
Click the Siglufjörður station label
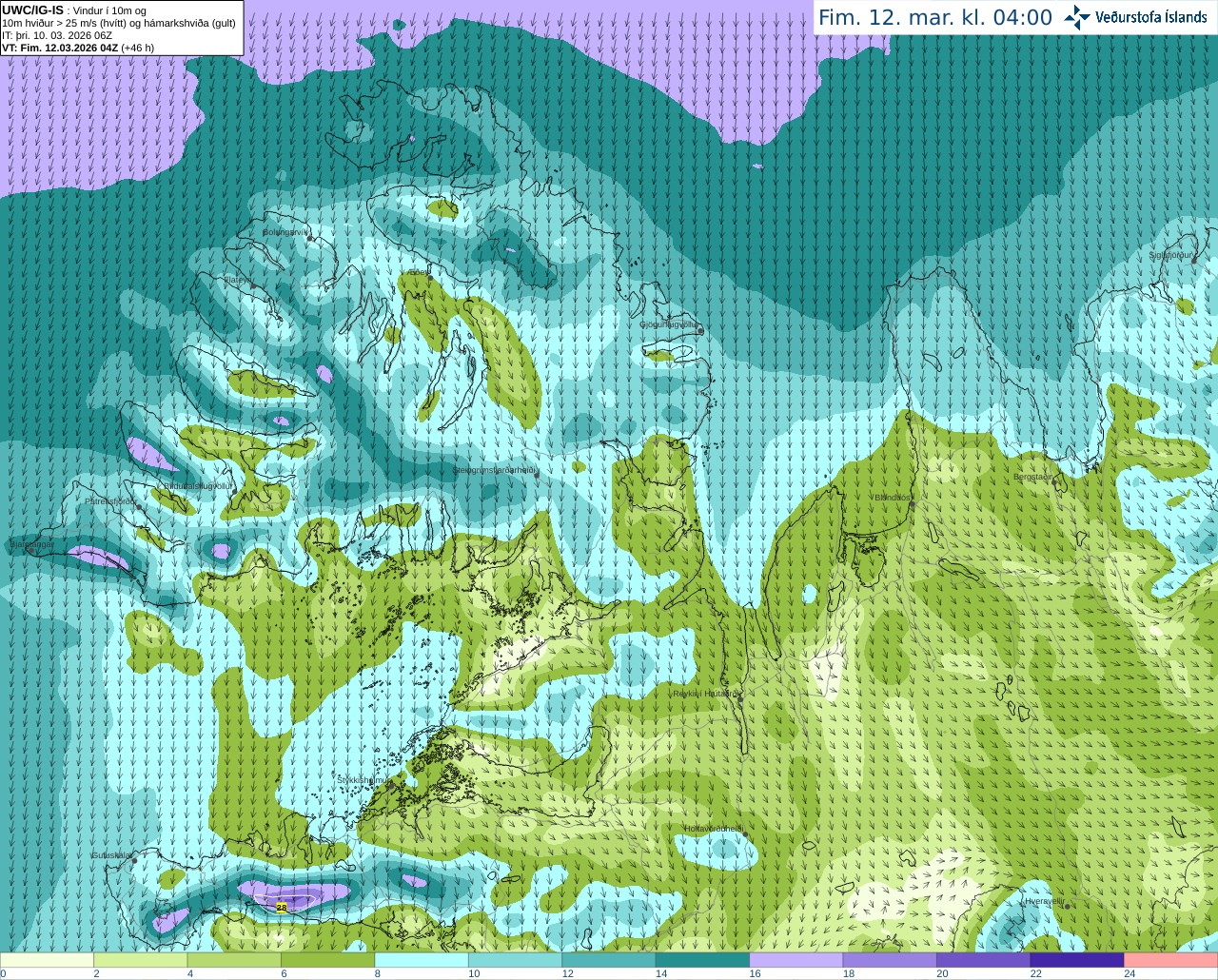pyautogui.click(x=1170, y=255)
